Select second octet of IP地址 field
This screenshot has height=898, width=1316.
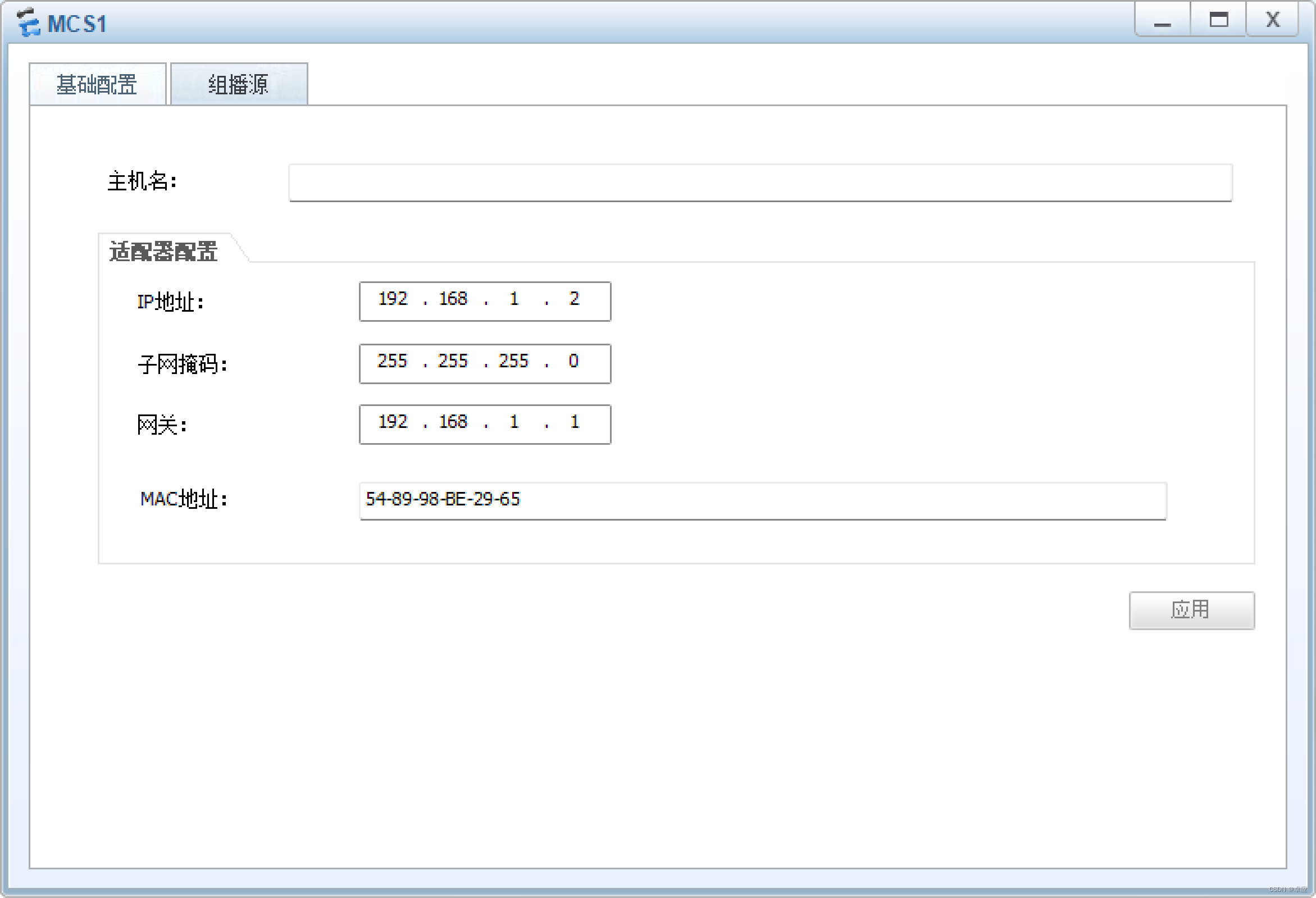tap(453, 299)
